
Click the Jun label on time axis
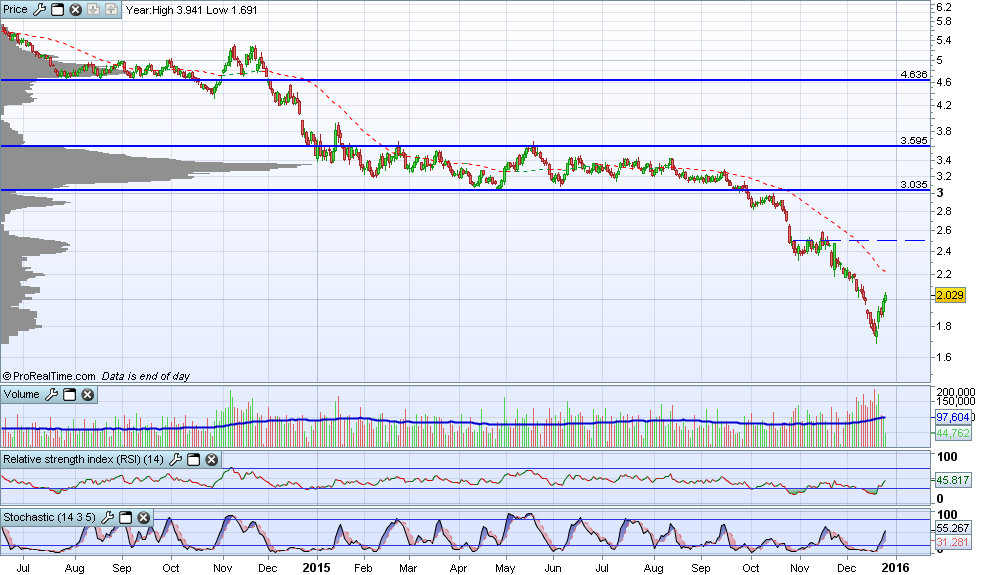click(553, 568)
